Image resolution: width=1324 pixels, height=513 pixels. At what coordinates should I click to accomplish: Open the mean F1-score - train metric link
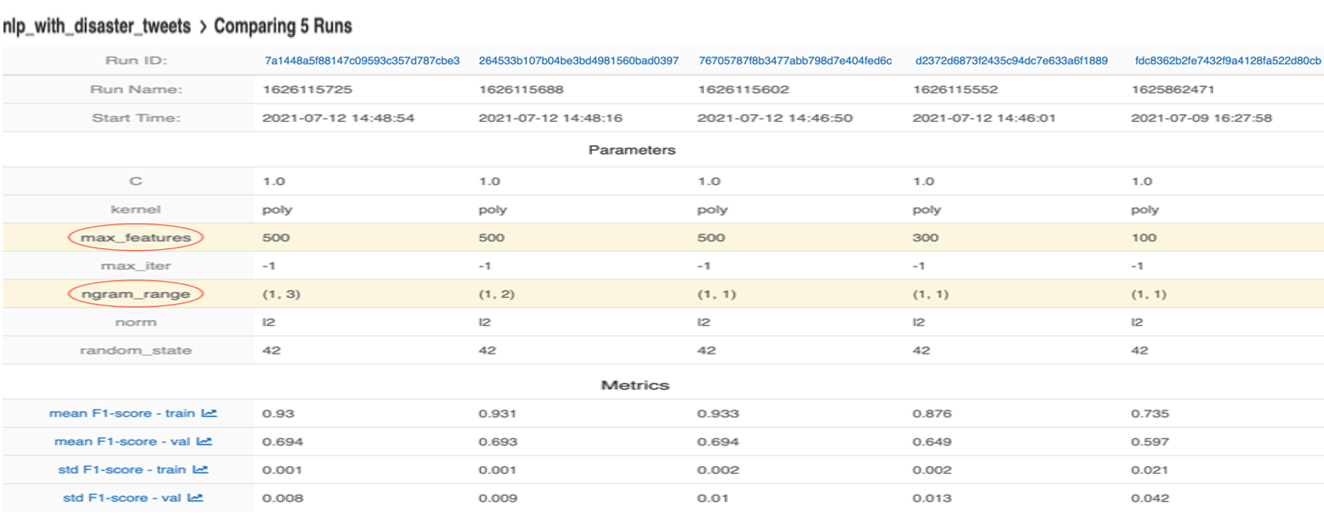pos(122,413)
